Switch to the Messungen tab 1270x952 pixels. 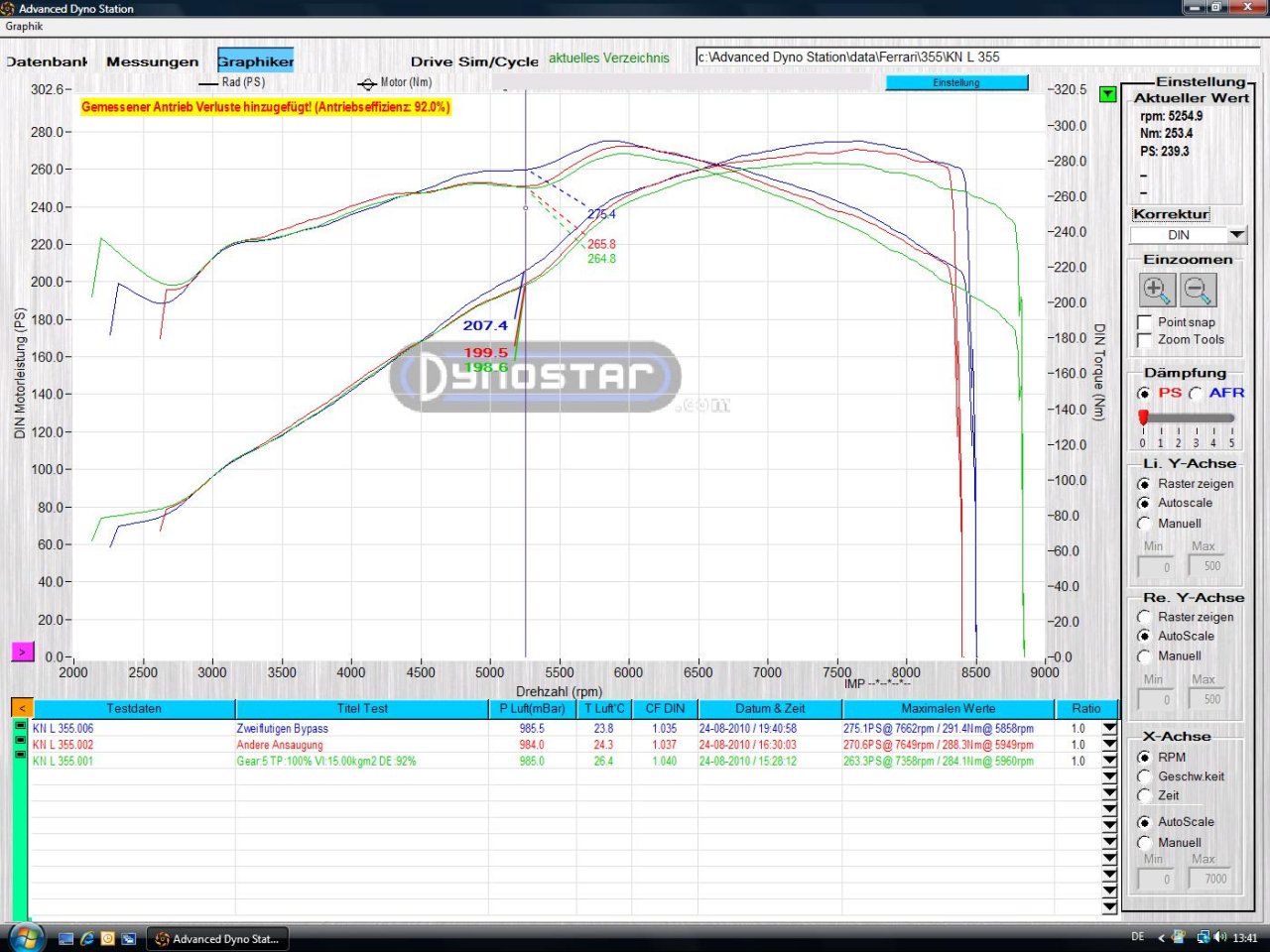pyautogui.click(x=152, y=61)
